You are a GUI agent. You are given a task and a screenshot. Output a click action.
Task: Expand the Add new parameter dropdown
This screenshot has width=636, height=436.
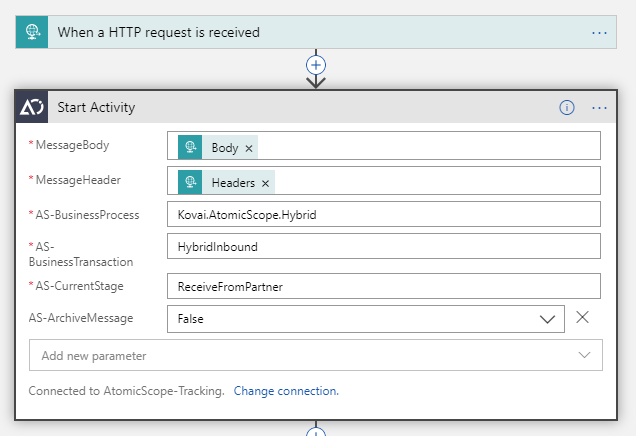(316, 355)
